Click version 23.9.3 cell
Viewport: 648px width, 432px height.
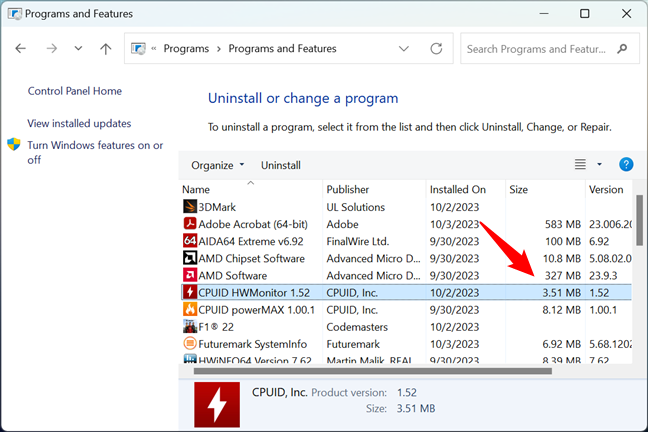coord(603,276)
